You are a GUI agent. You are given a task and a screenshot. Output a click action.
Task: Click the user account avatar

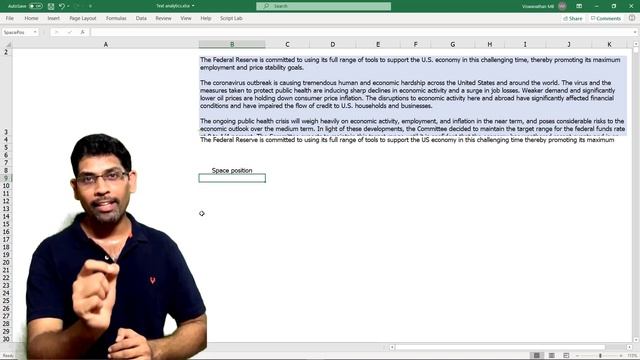[562, 6]
